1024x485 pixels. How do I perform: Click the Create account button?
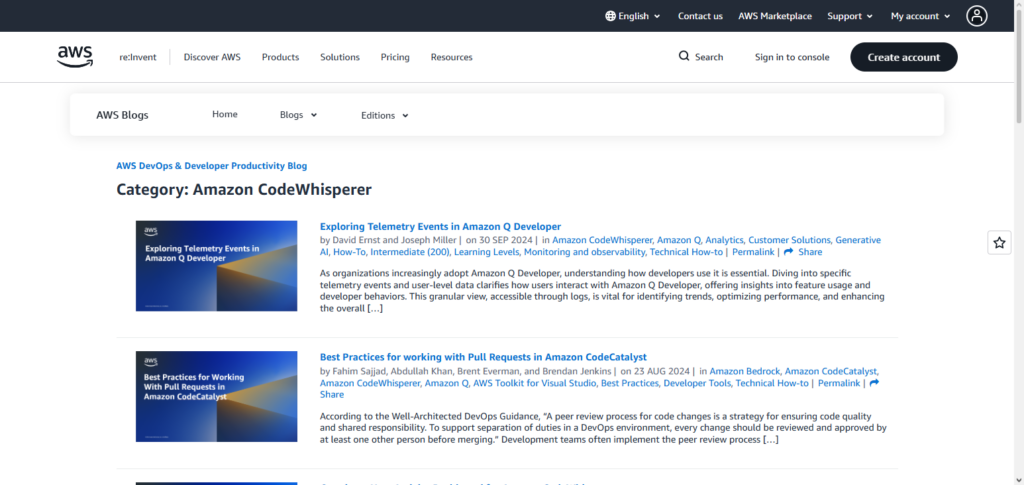pyautogui.click(x=904, y=57)
